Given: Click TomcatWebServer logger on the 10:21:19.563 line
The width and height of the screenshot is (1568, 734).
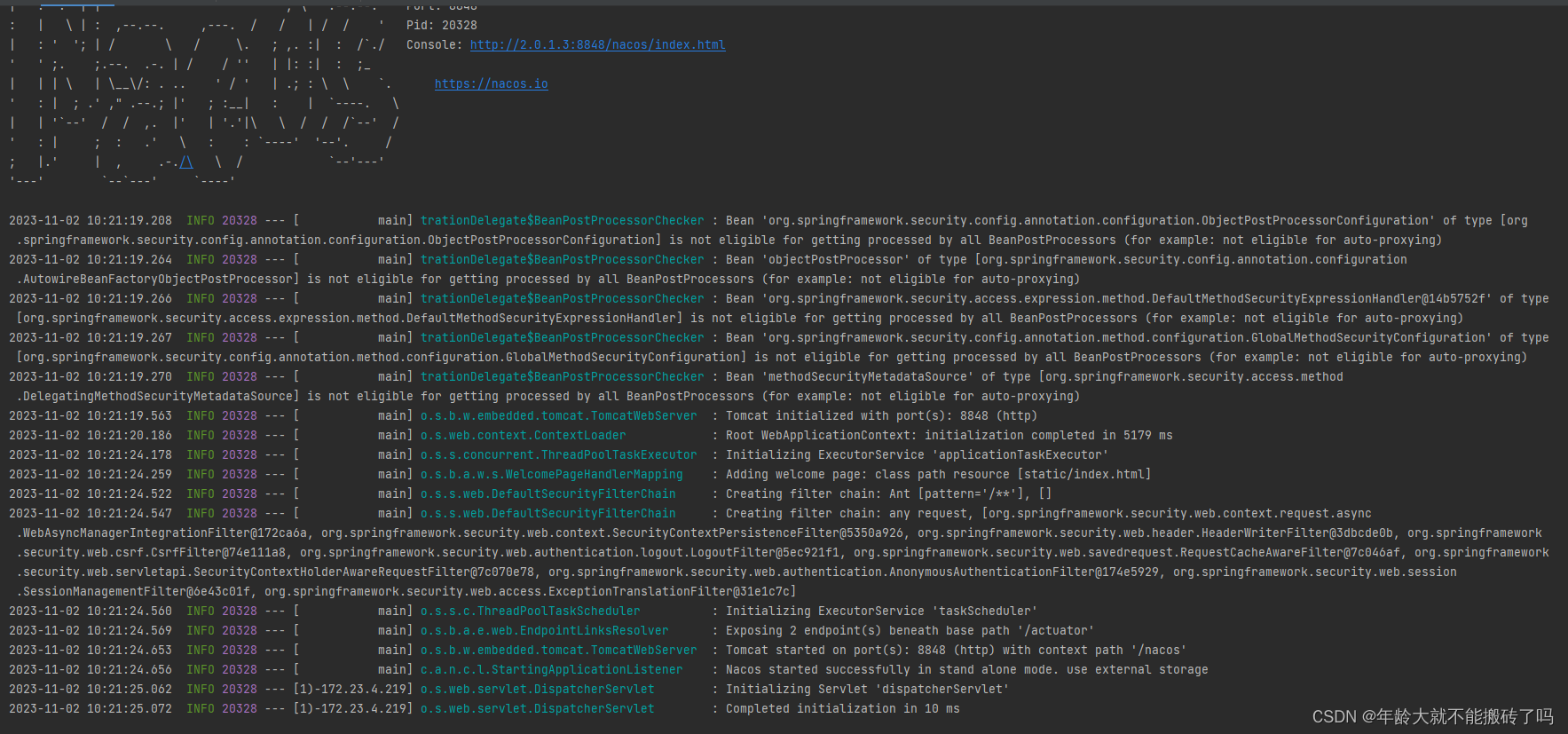Looking at the screenshot, I should (558, 415).
